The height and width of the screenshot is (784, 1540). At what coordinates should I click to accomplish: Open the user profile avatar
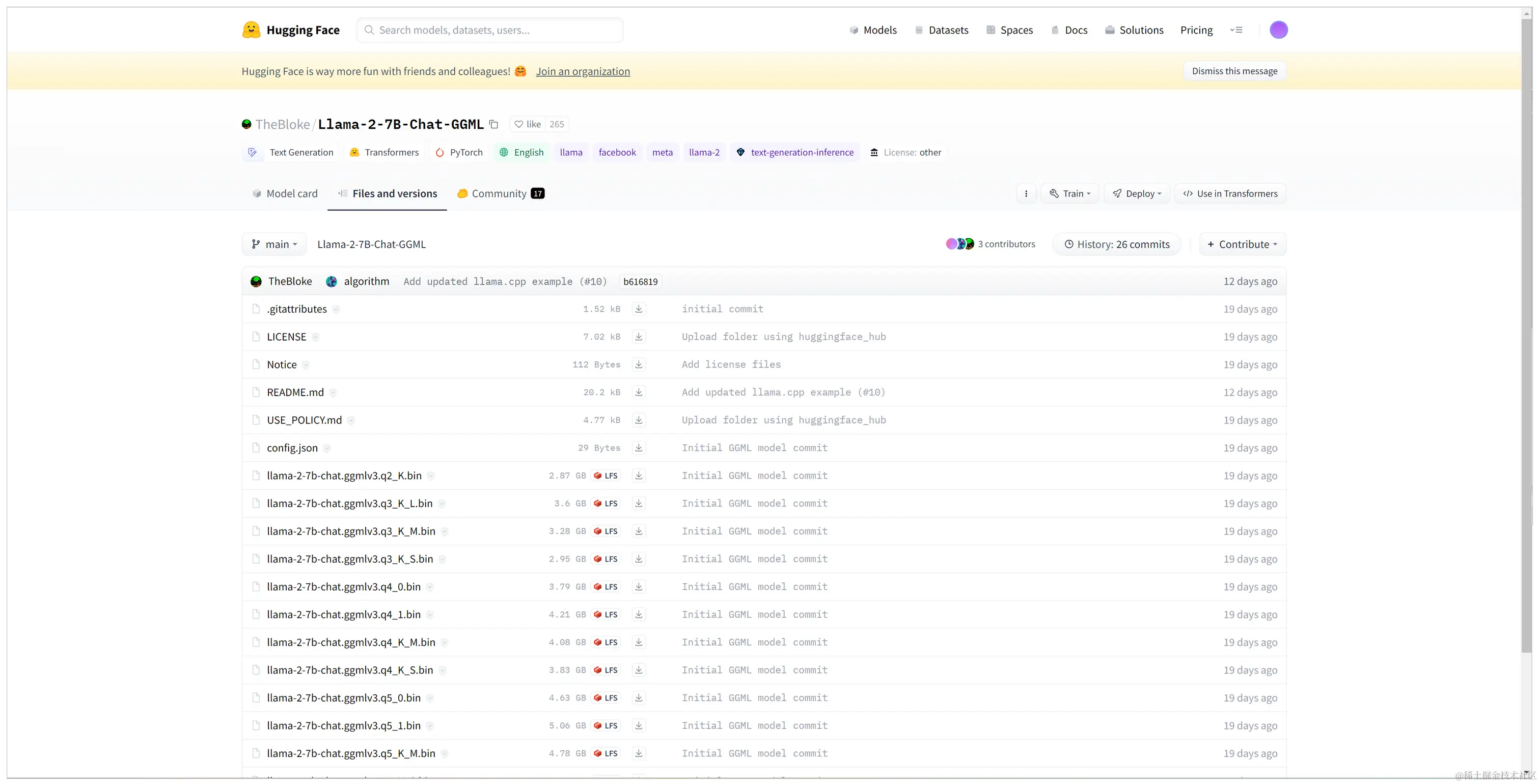point(1278,30)
